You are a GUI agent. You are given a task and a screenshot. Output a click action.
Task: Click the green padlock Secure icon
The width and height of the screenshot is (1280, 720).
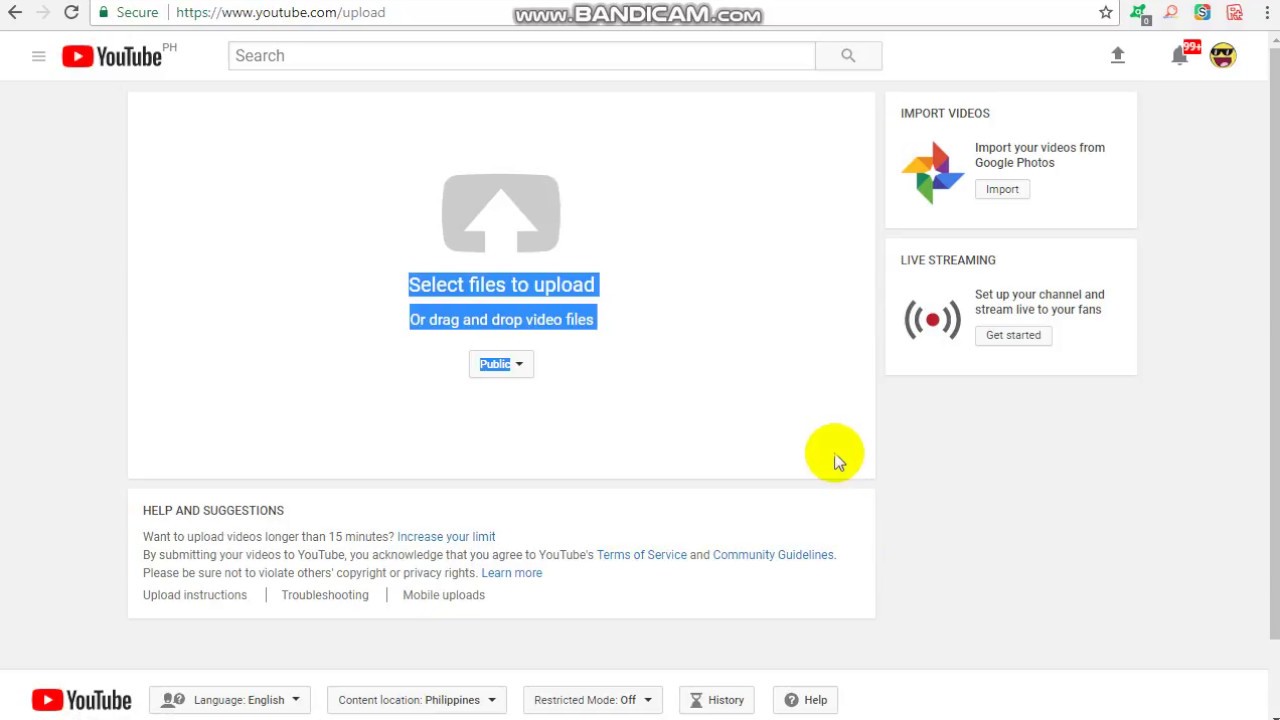click(103, 12)
